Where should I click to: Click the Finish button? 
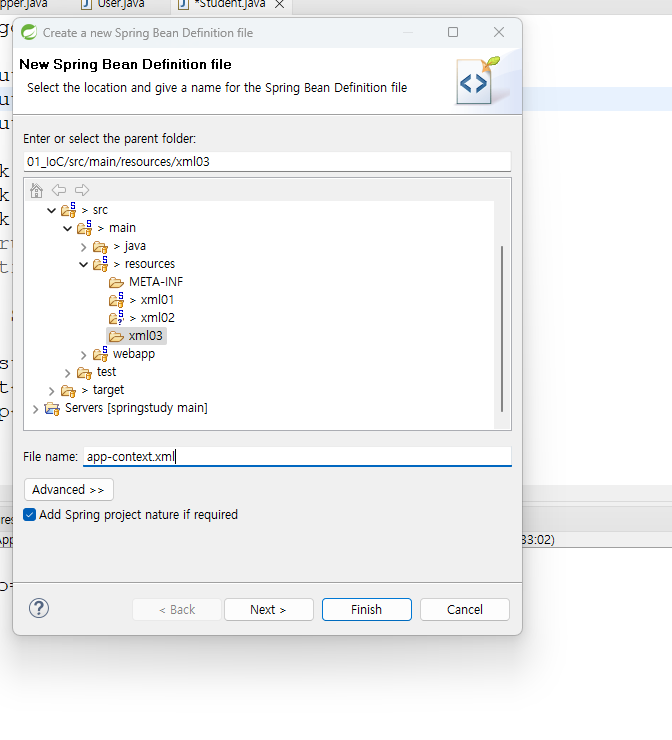pyautogui.click(x=367, y=609)
